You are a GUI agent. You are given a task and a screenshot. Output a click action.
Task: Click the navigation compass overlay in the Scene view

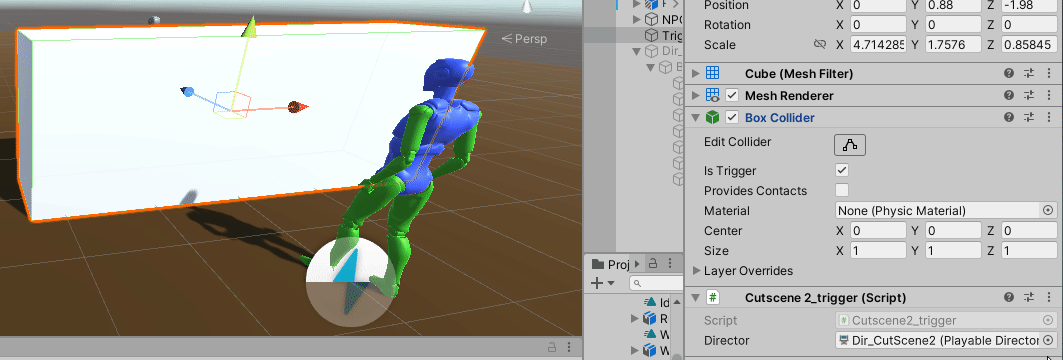[x=350, y=282]
